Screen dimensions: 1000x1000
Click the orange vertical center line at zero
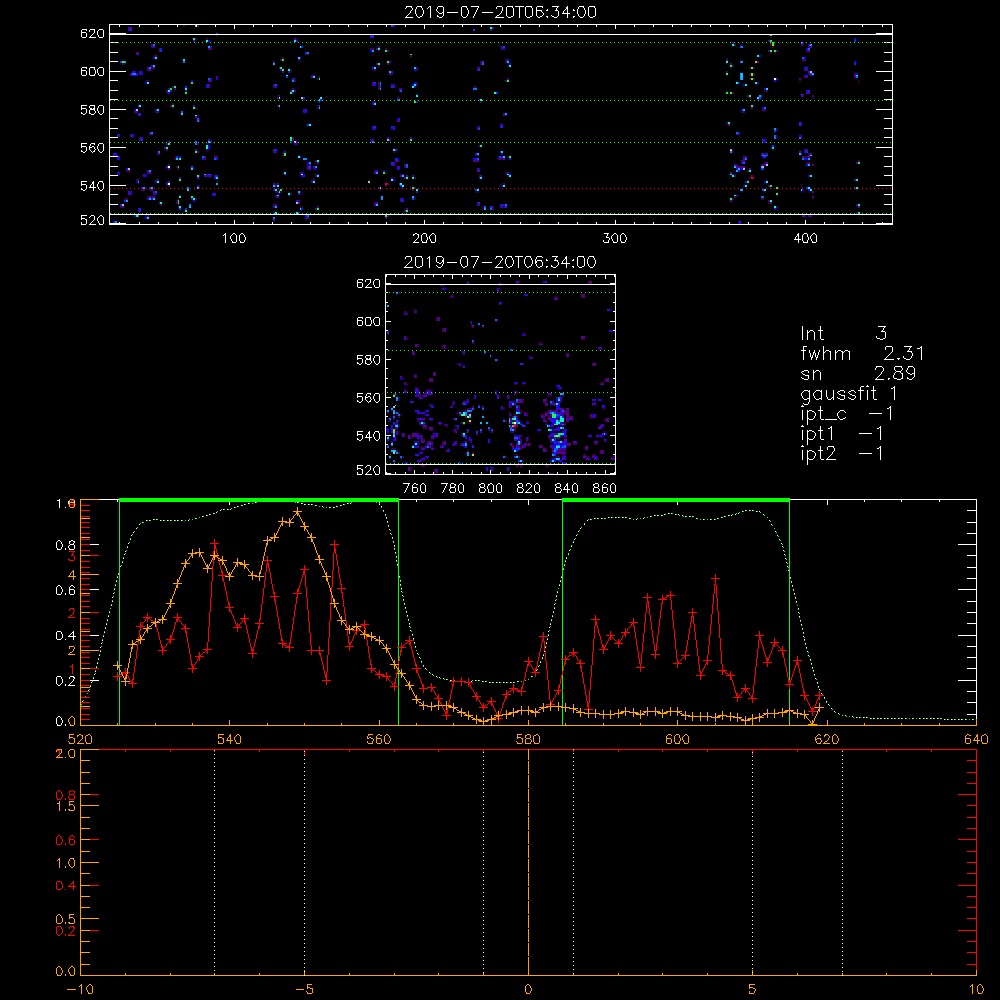point(528,861)
